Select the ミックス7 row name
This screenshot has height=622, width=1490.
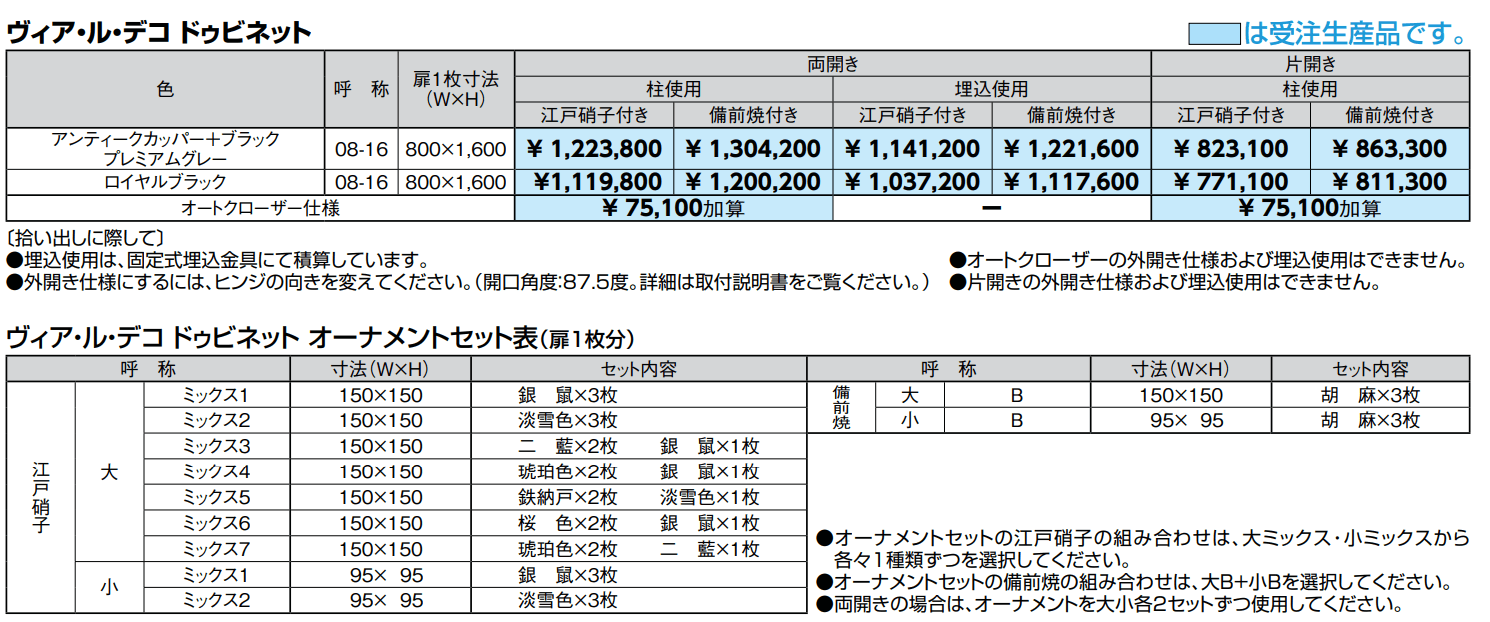(216, 550)
